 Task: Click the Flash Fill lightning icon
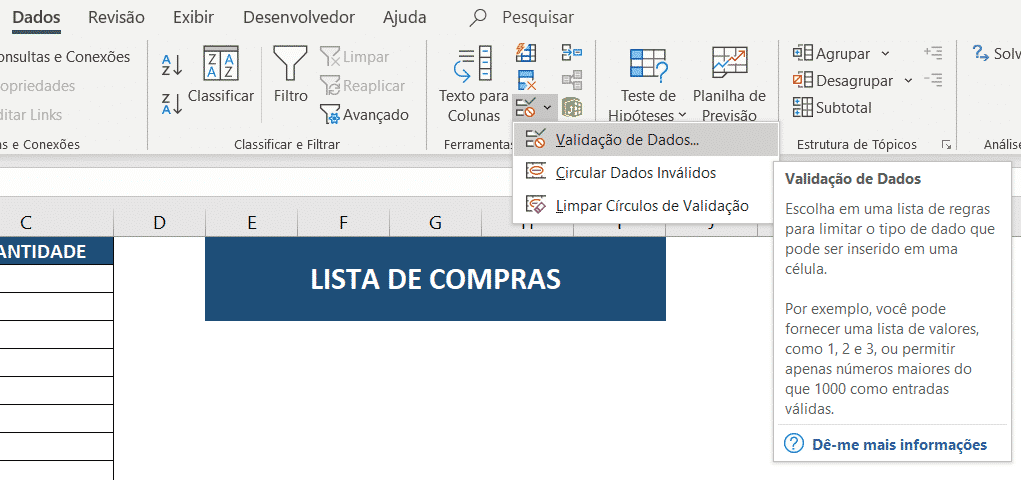coord(526,52)
